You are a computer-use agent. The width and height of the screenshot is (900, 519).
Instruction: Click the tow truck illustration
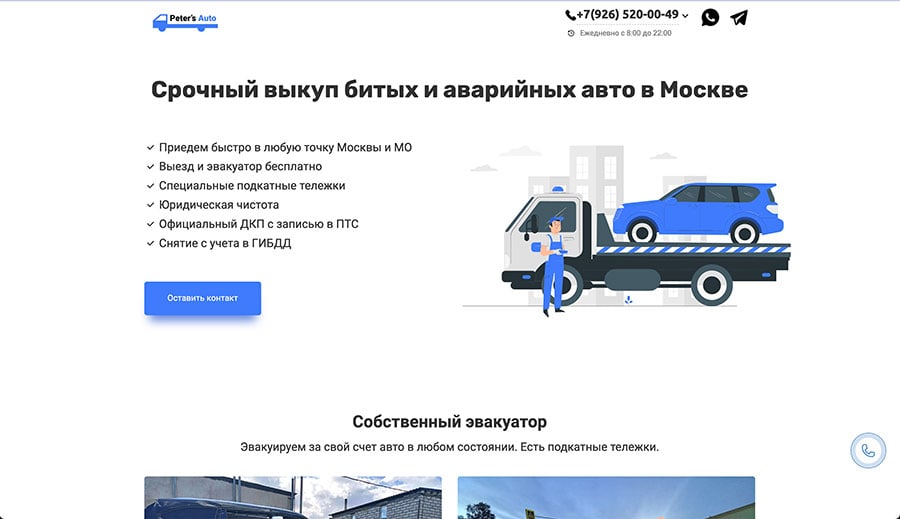(627, 230)
